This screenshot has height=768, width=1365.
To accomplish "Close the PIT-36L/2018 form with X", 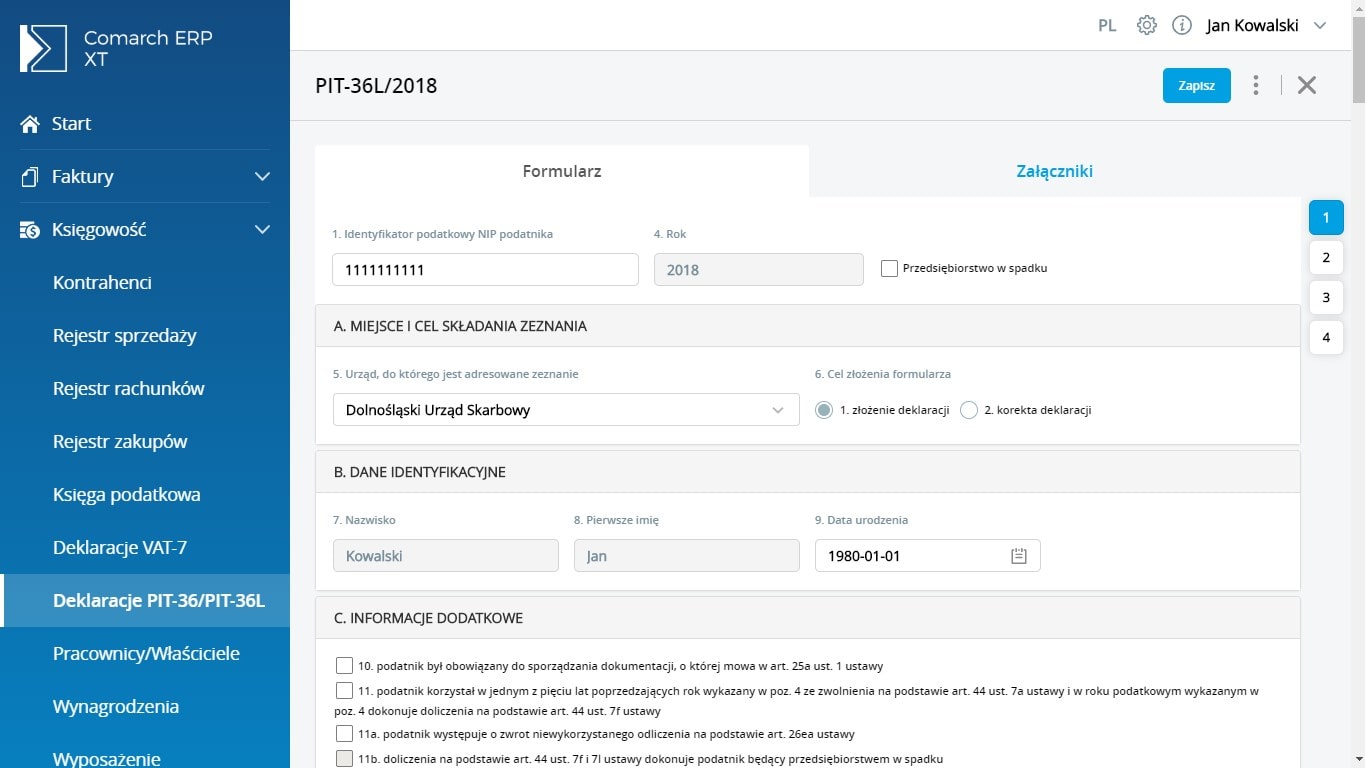I will tap(1306, 85).
